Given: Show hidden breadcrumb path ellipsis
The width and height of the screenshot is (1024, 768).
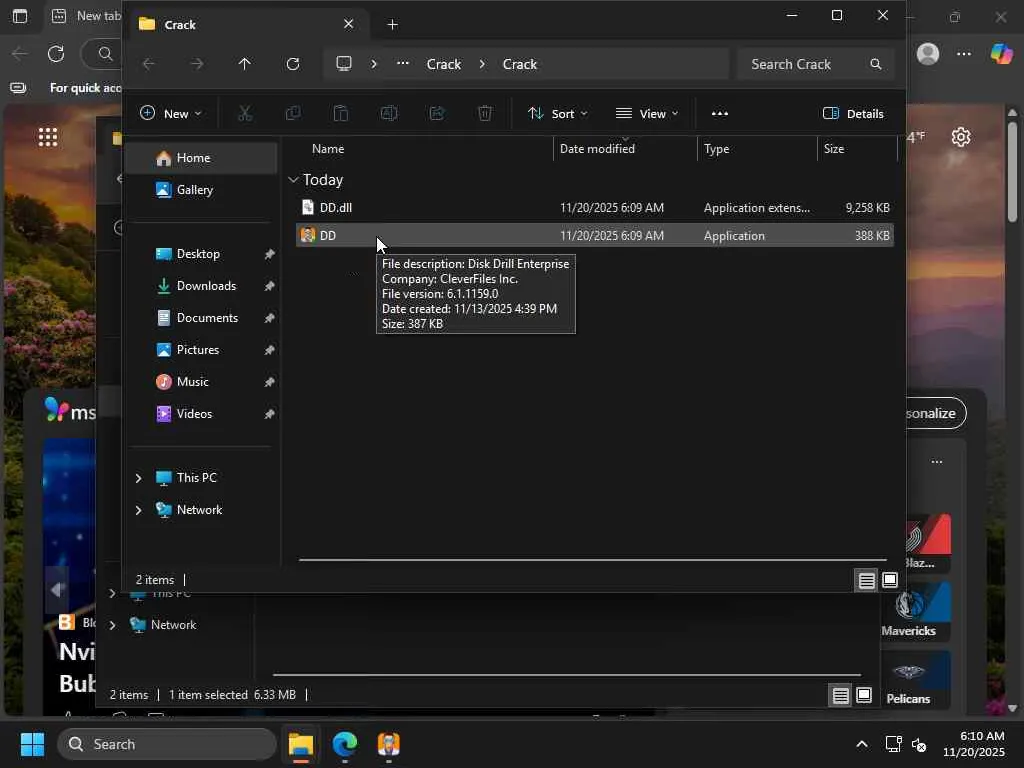Looking at the screenshot, I should point(403,63).
